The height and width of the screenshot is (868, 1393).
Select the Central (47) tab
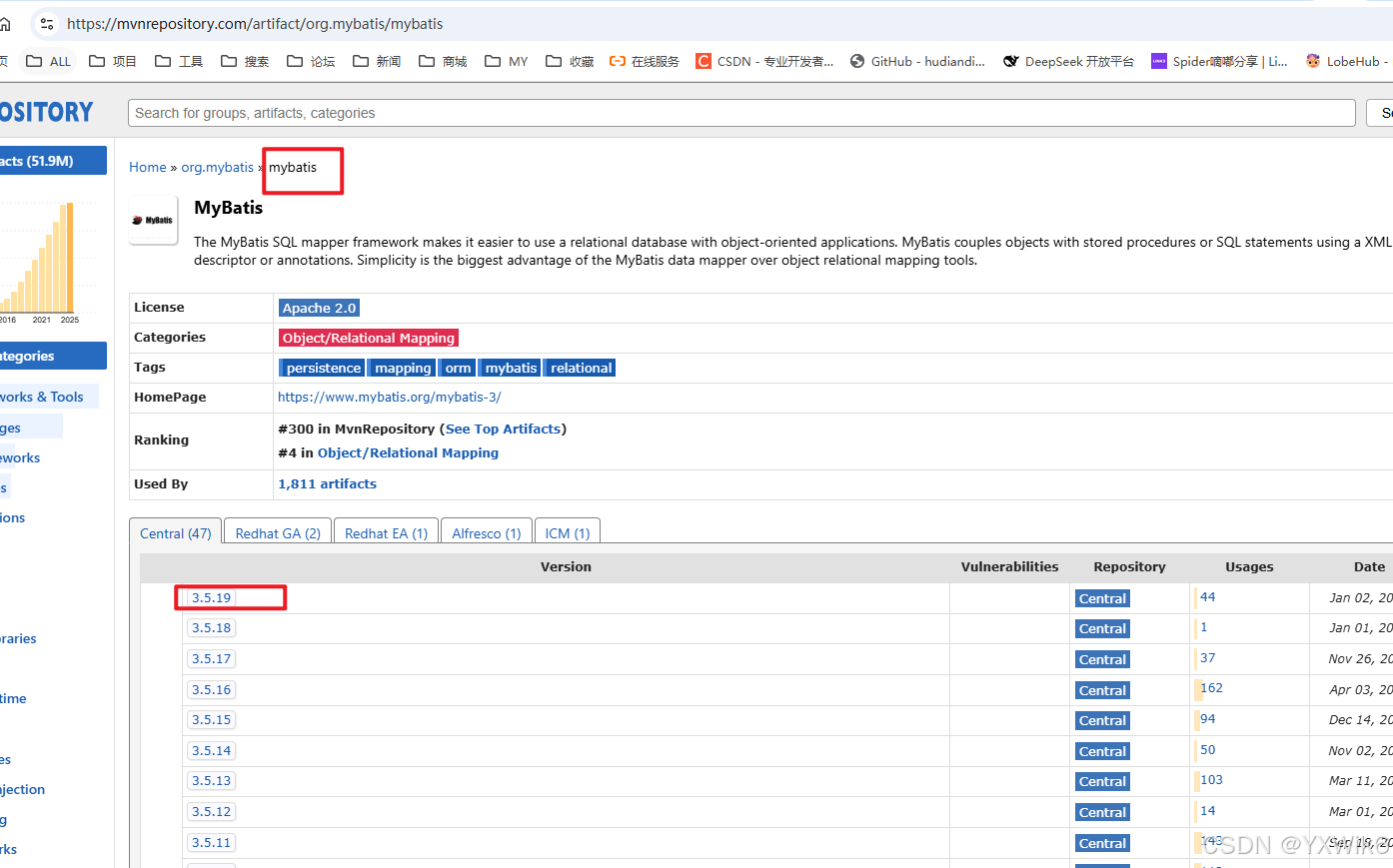coord(175,532)
